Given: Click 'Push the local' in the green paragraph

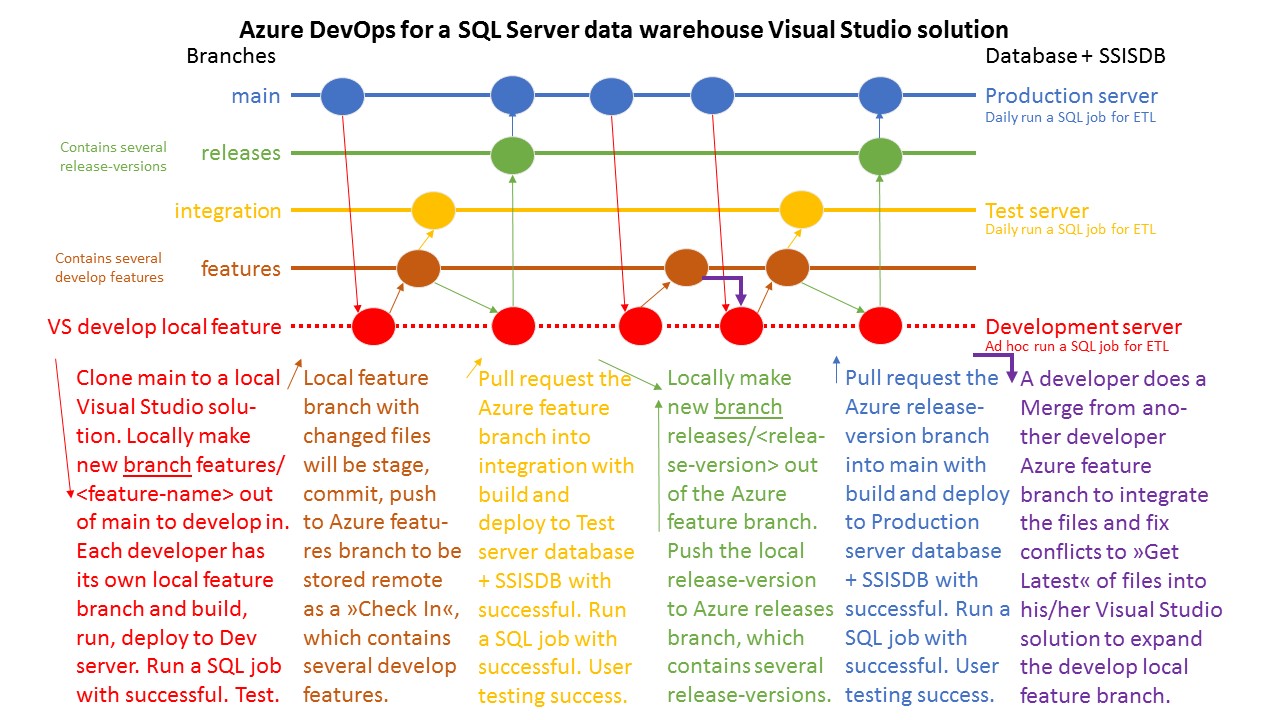Looking at the screenshot, I should (735, 551).
